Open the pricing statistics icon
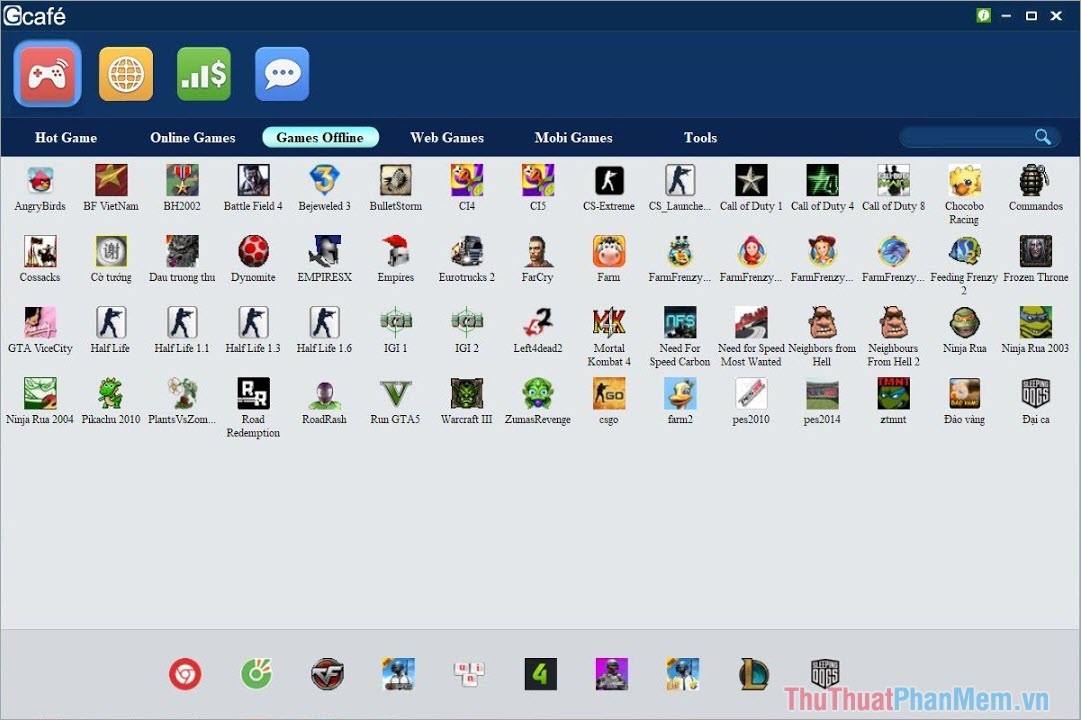The image size is (1081, 720). (203, 73)
